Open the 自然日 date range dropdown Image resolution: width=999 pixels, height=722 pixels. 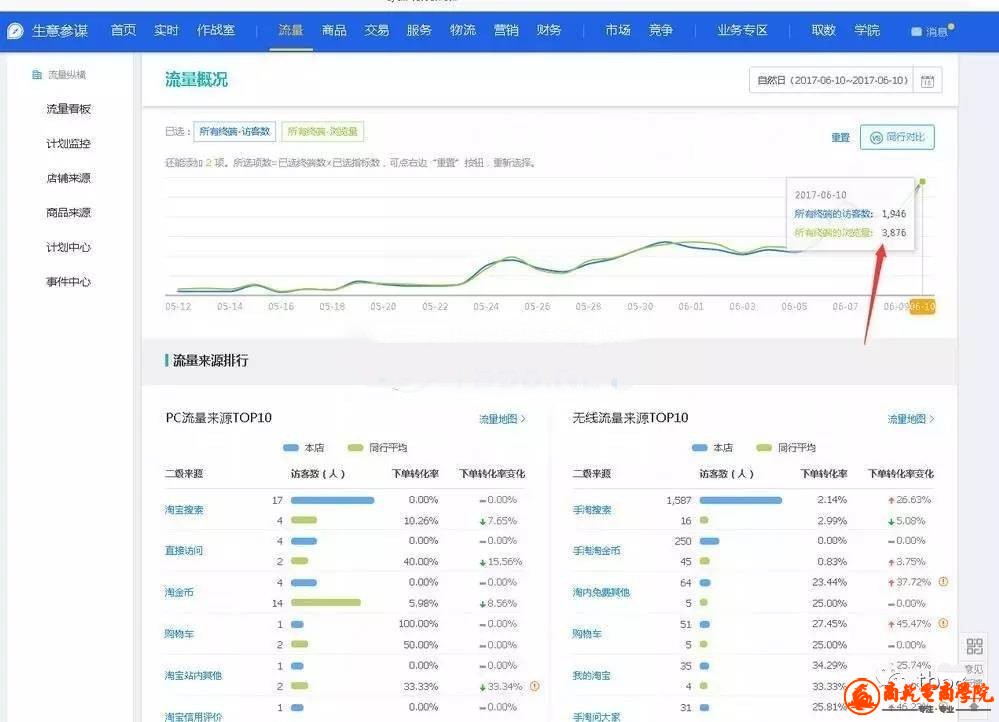(831, 81)
